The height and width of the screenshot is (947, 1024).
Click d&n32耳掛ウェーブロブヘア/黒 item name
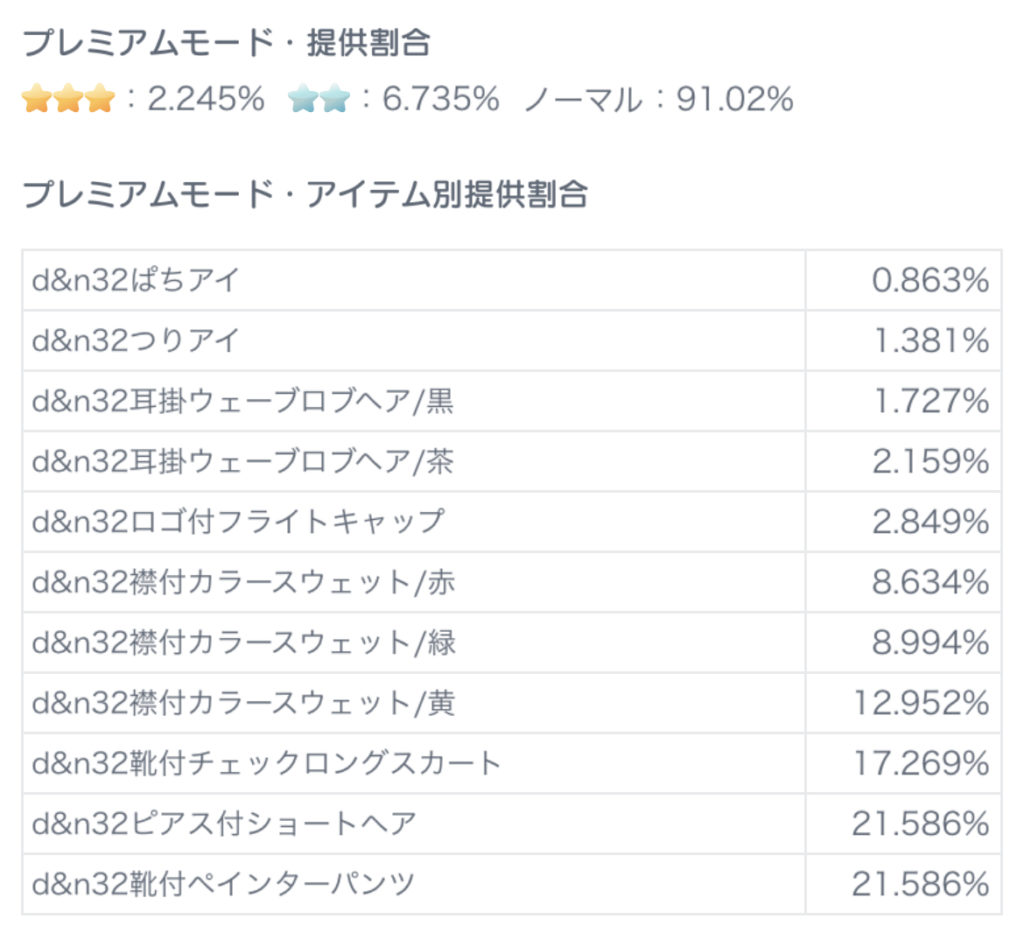coord(243,402)
